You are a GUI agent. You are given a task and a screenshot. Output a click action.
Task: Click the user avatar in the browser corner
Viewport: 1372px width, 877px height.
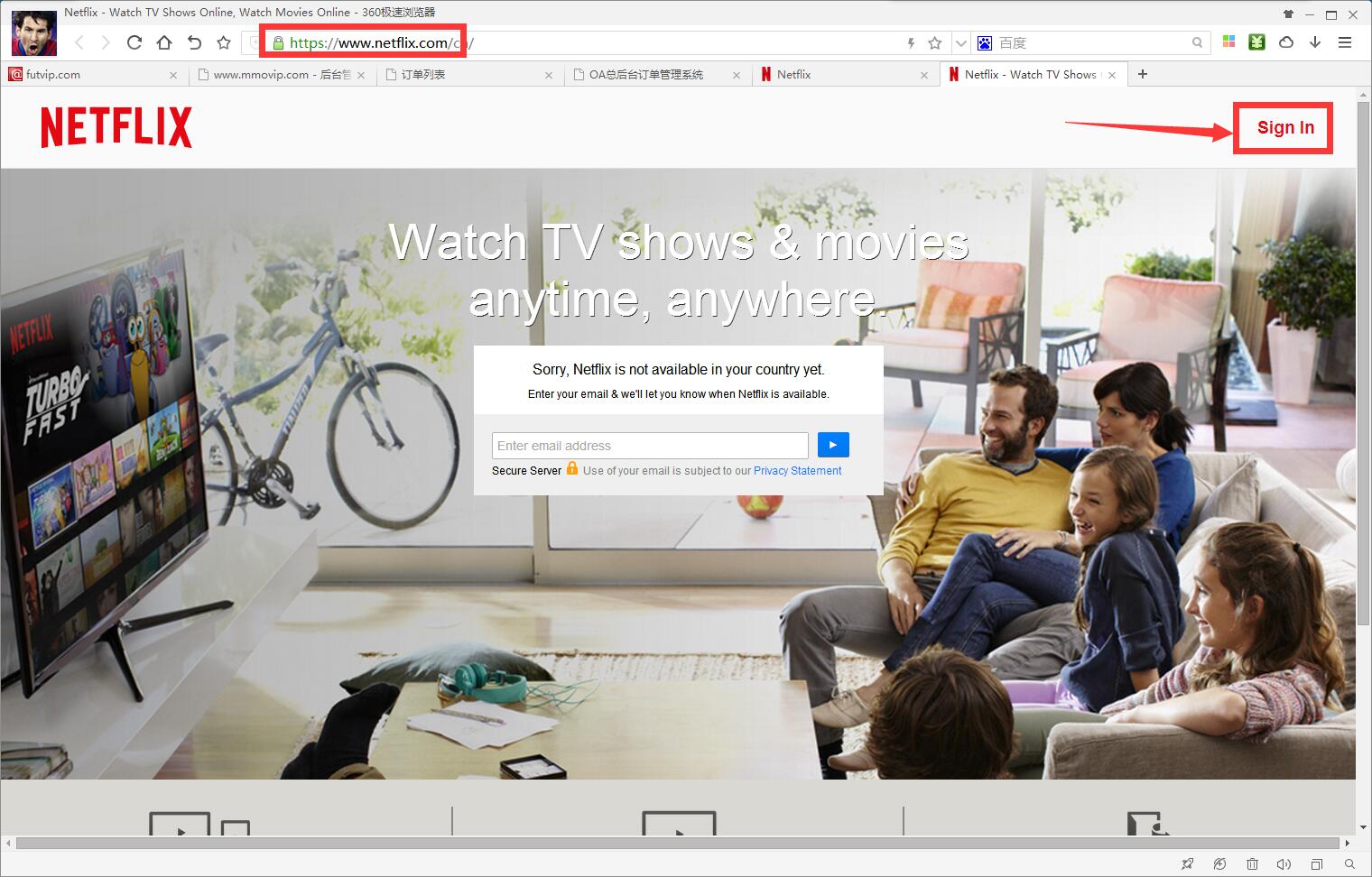click(34, 33)
